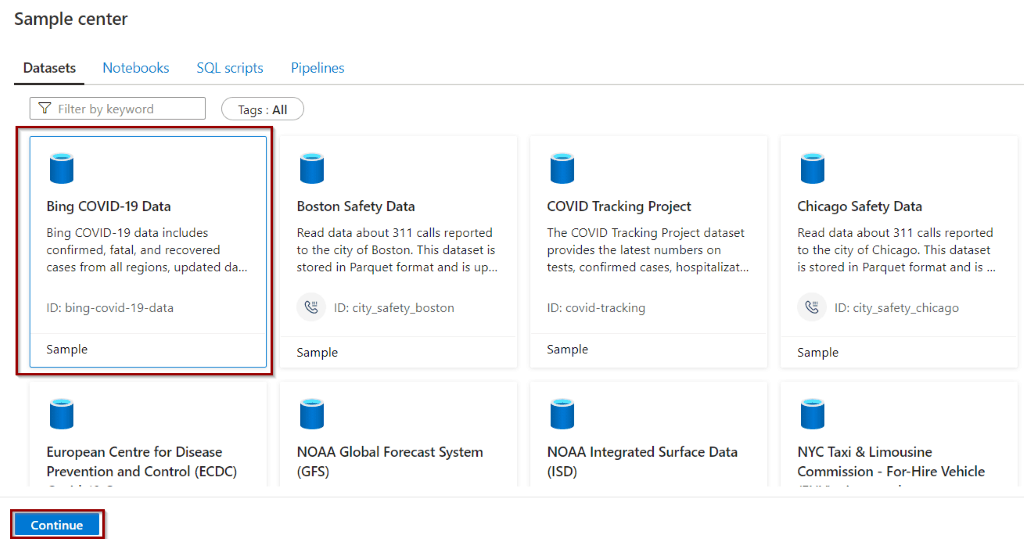Image resolution: width=1024 pixels, height=539 pixels.
Task: Select the Boston Safety Data title
Action: pos(356,206)
